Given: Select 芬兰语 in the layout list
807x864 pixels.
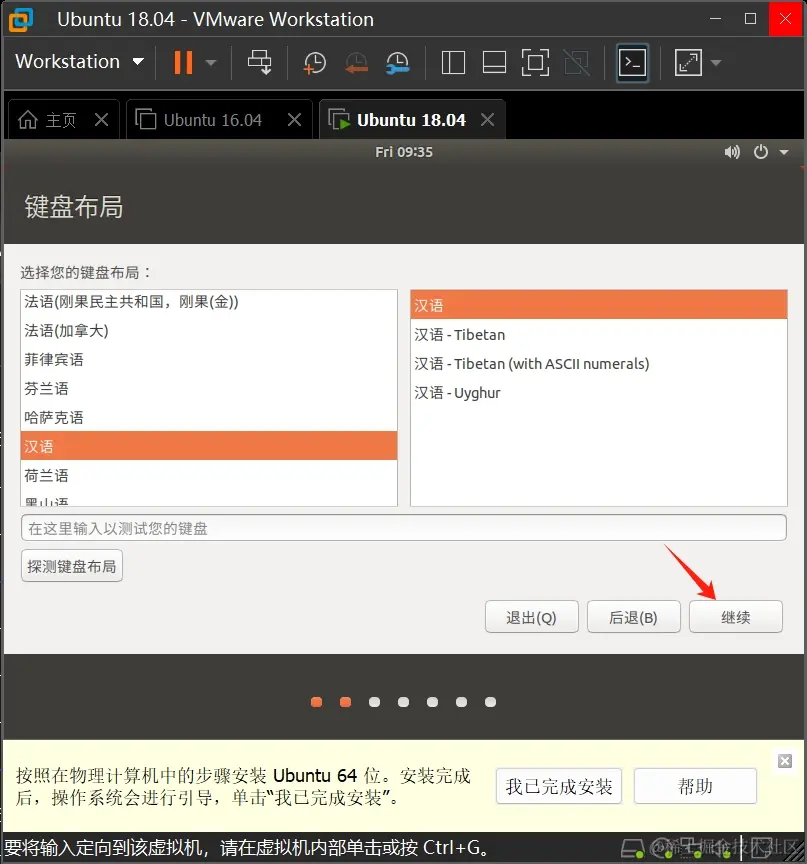Looking at the screenshot, I should tap(209, 388).
